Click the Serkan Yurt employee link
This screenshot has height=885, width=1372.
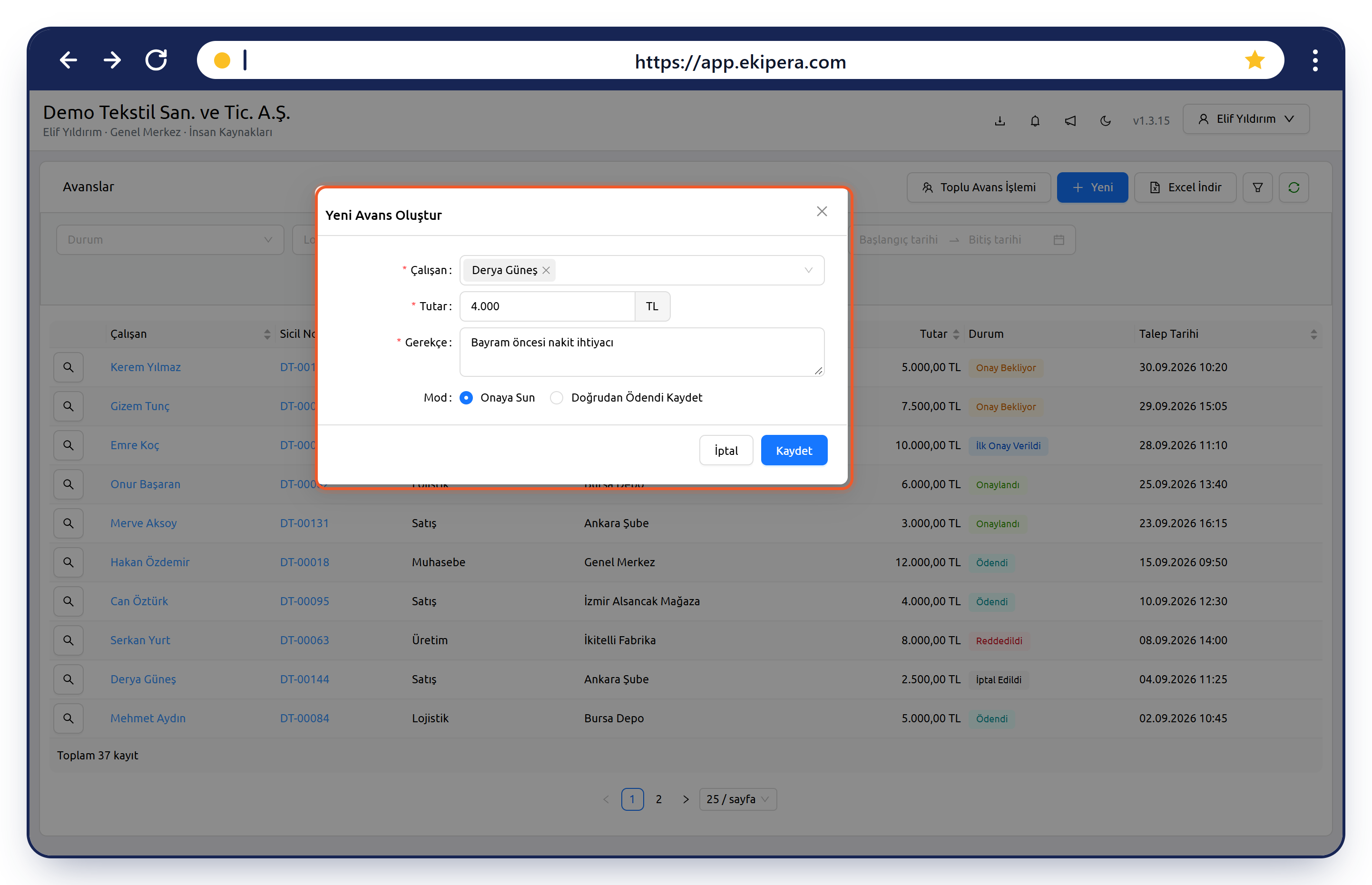pyautogui.click(x=140, y=640)
